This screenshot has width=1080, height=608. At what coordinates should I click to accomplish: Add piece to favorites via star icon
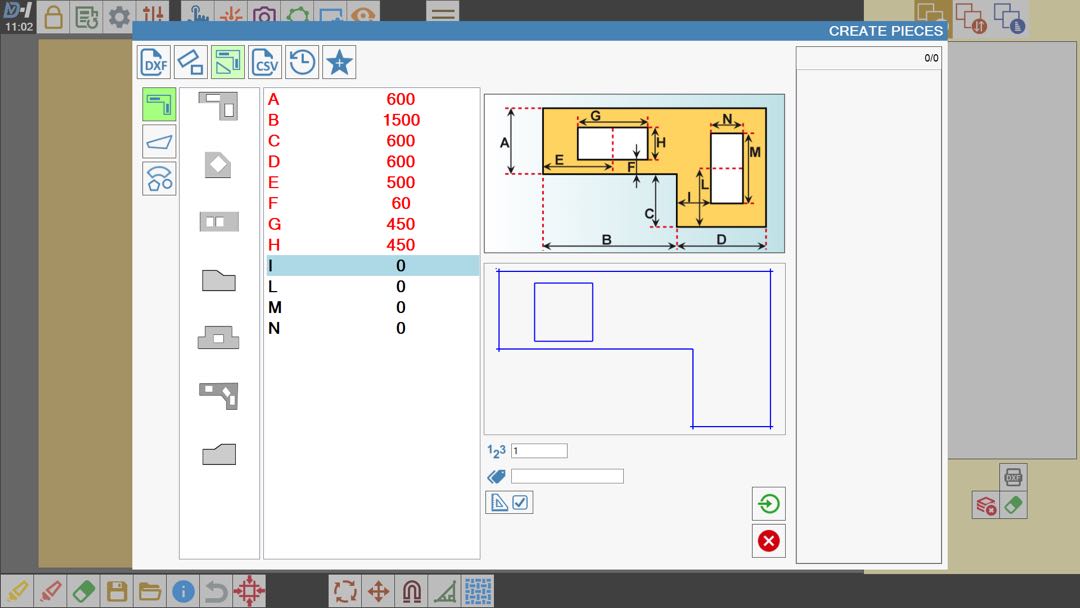[x=338, y=62]
